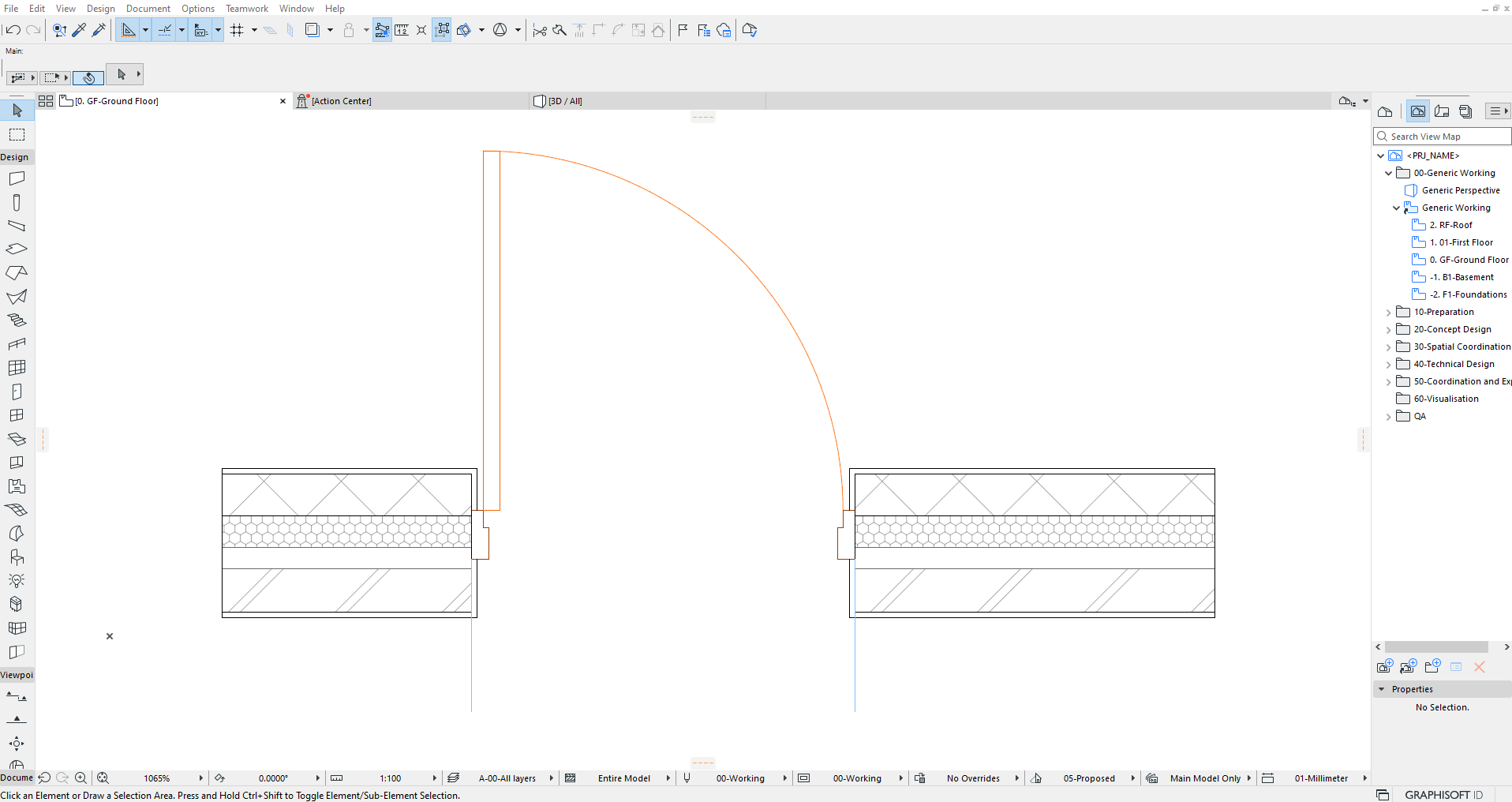Select the Beam tool
Viewport: 1512px width, 802px height.
[17, 226]
